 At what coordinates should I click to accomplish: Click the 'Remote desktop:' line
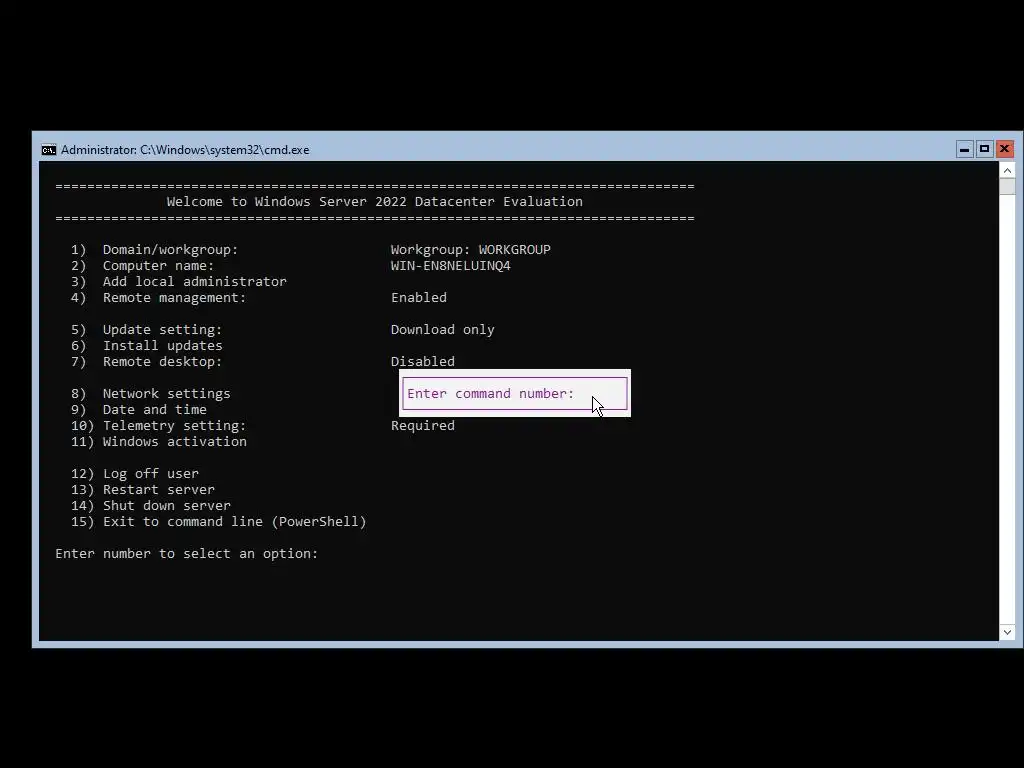pyautogui.click(x=162, y=362)
